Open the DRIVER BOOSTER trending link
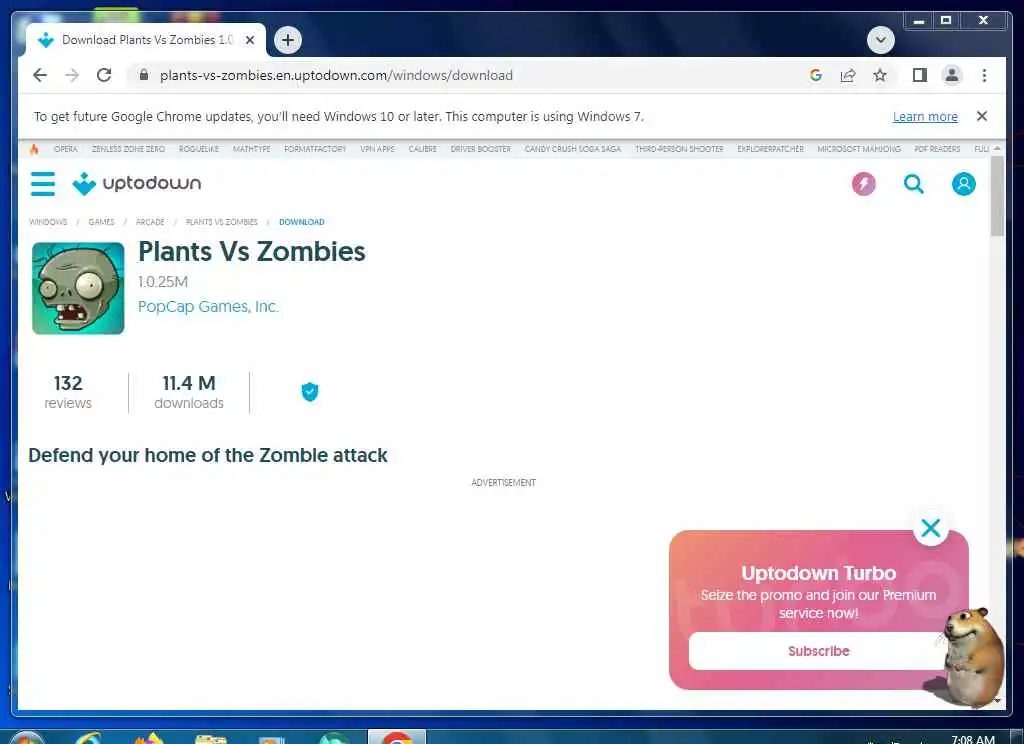This screenshot has height=744, width=1024. coord(481,149)
